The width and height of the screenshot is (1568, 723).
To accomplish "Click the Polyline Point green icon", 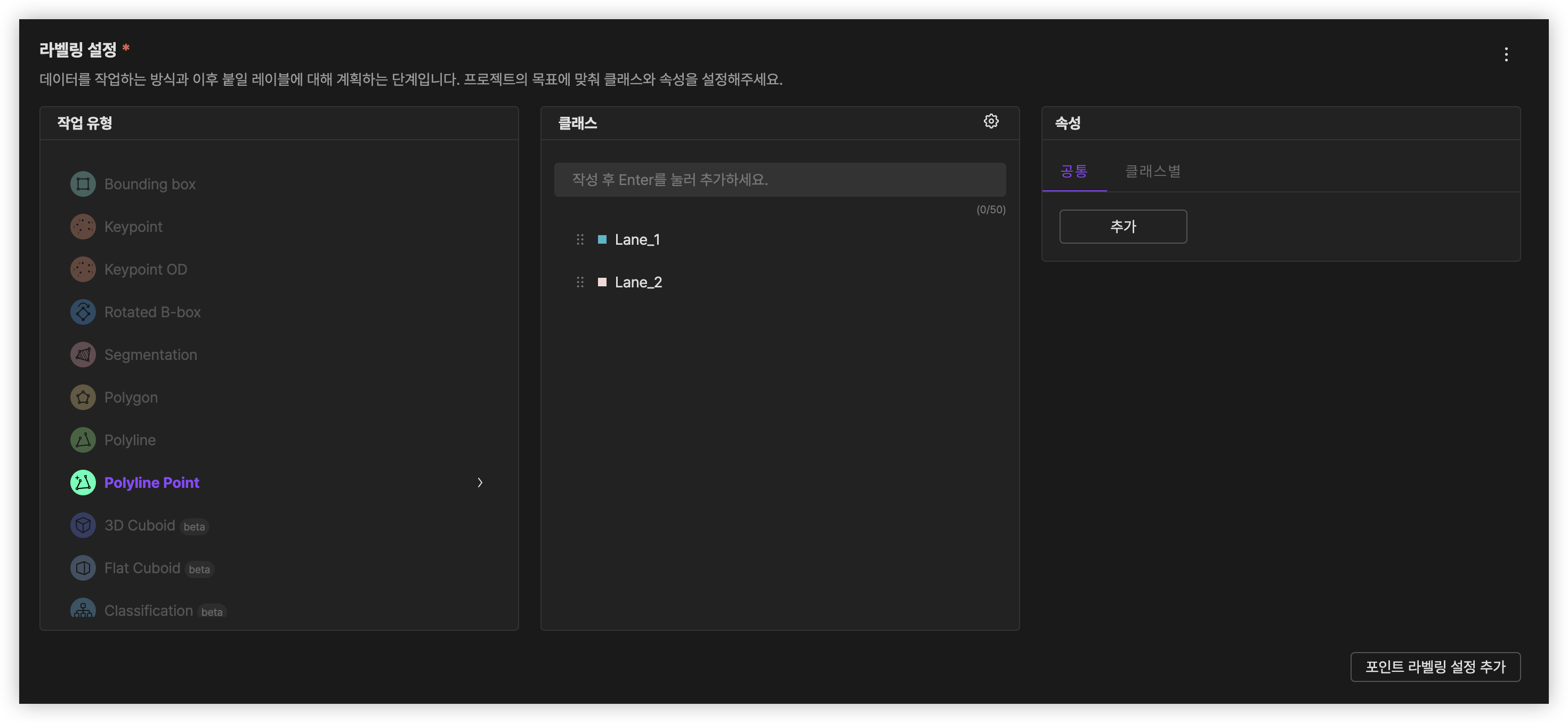I will pos(83,483).
